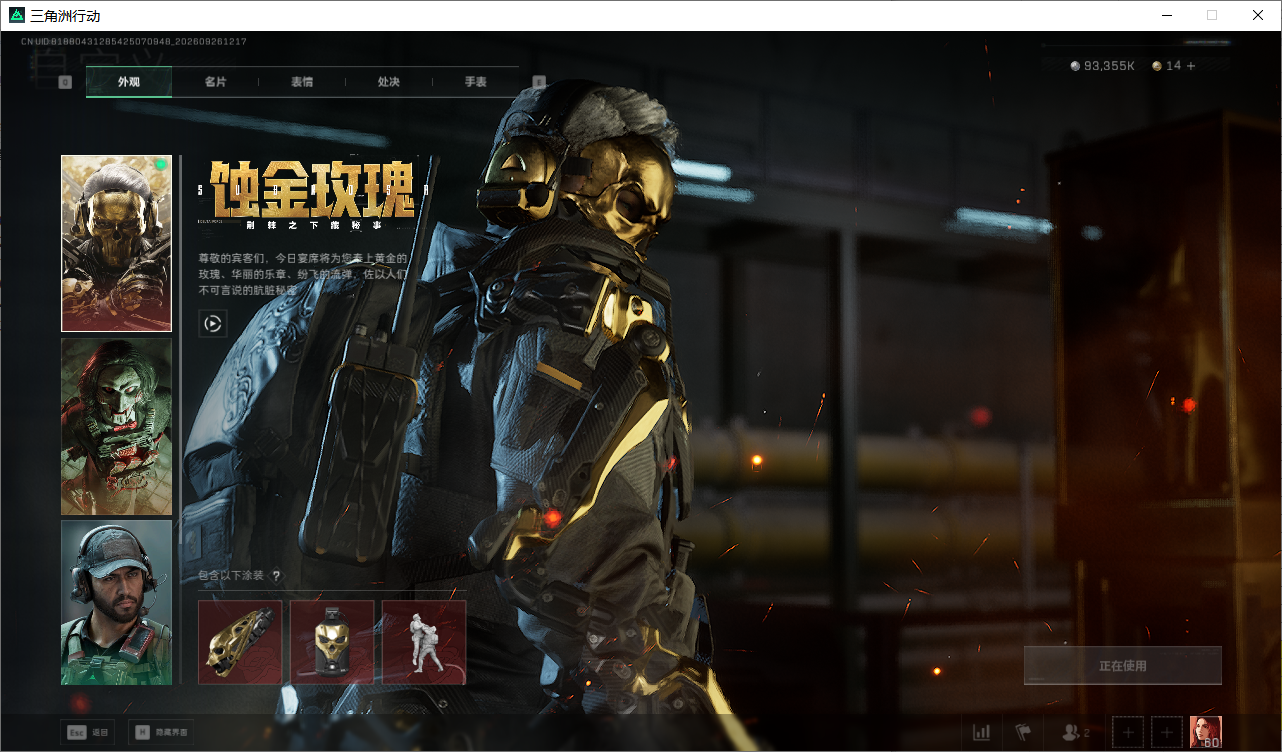Screen dimensions: 1282x752
Task: Open the friends icon showing 2
Action: tap(1075, 733)
